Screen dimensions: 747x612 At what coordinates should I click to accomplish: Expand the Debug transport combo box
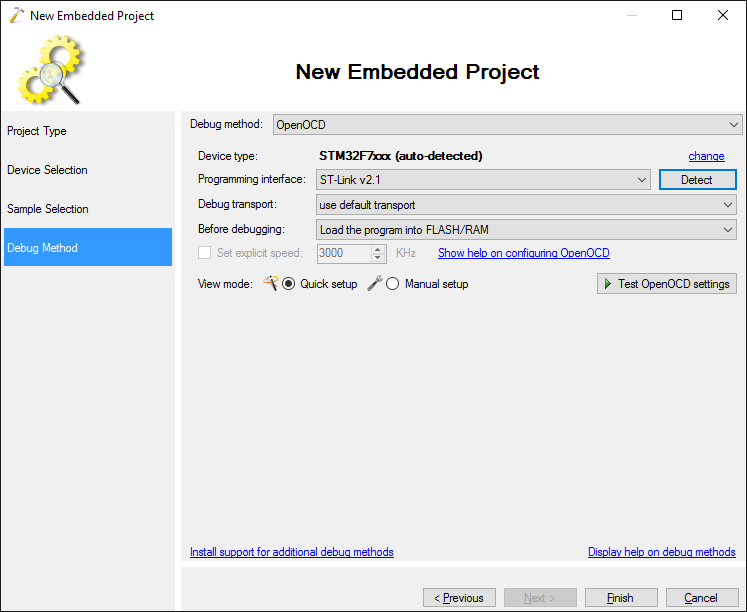[526, 205]
